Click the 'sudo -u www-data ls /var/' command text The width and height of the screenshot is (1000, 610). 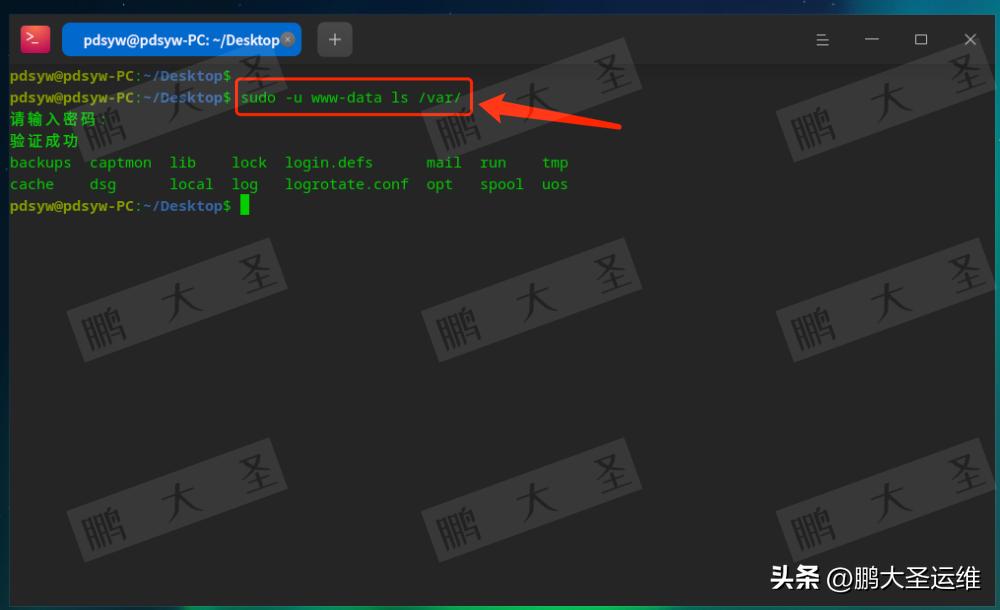[351, 98]
